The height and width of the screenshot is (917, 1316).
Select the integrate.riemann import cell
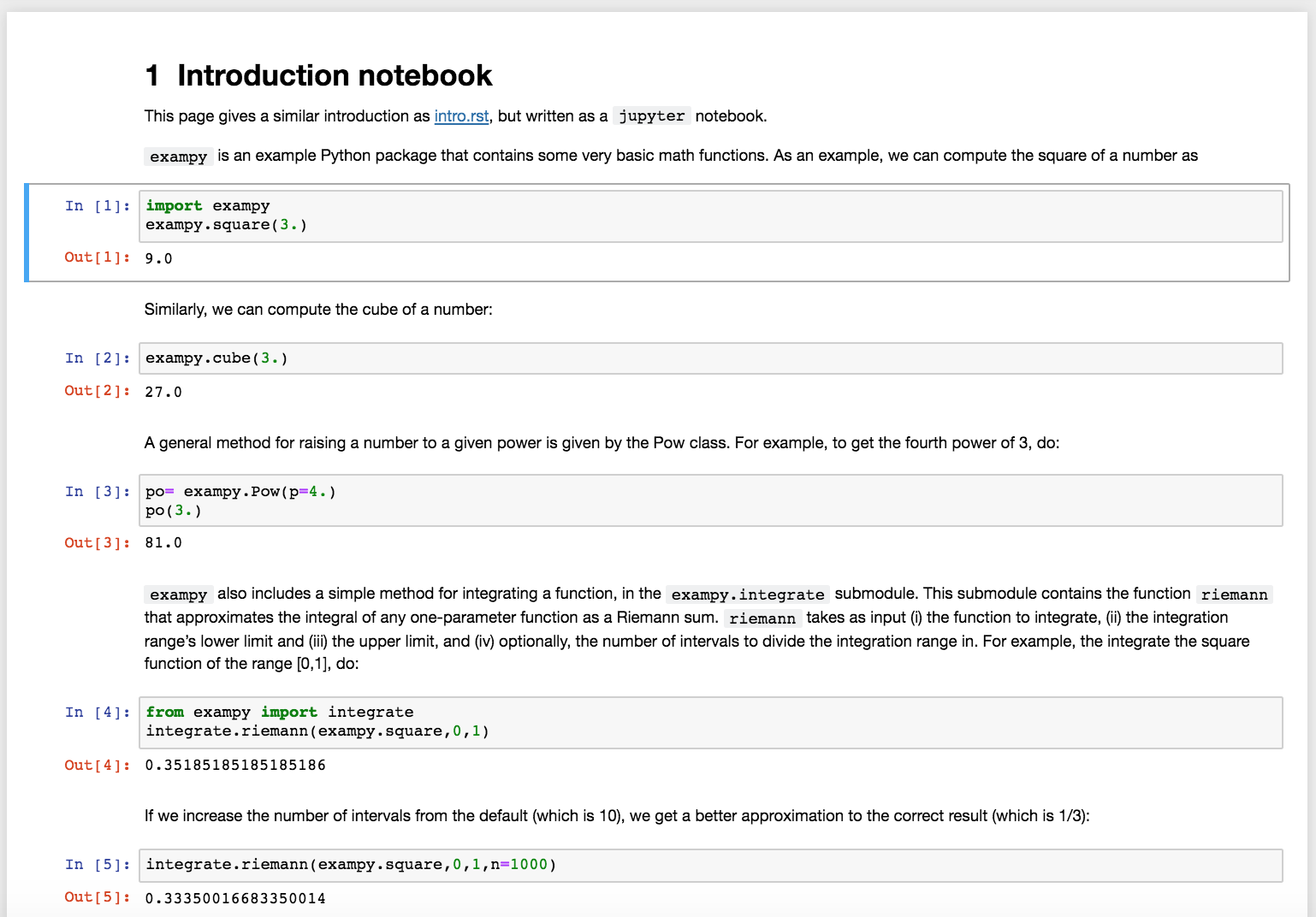coord(710,722)
